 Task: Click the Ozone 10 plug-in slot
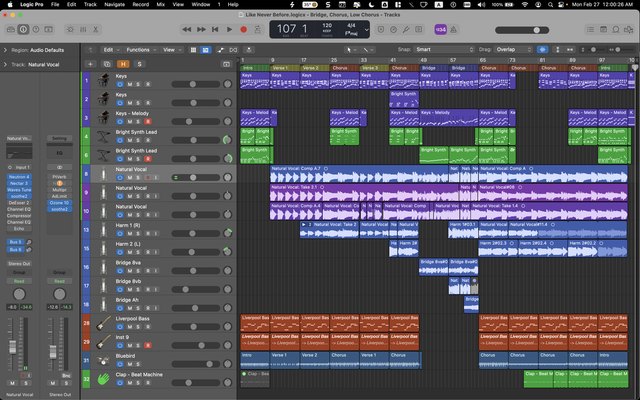[59, 202]
